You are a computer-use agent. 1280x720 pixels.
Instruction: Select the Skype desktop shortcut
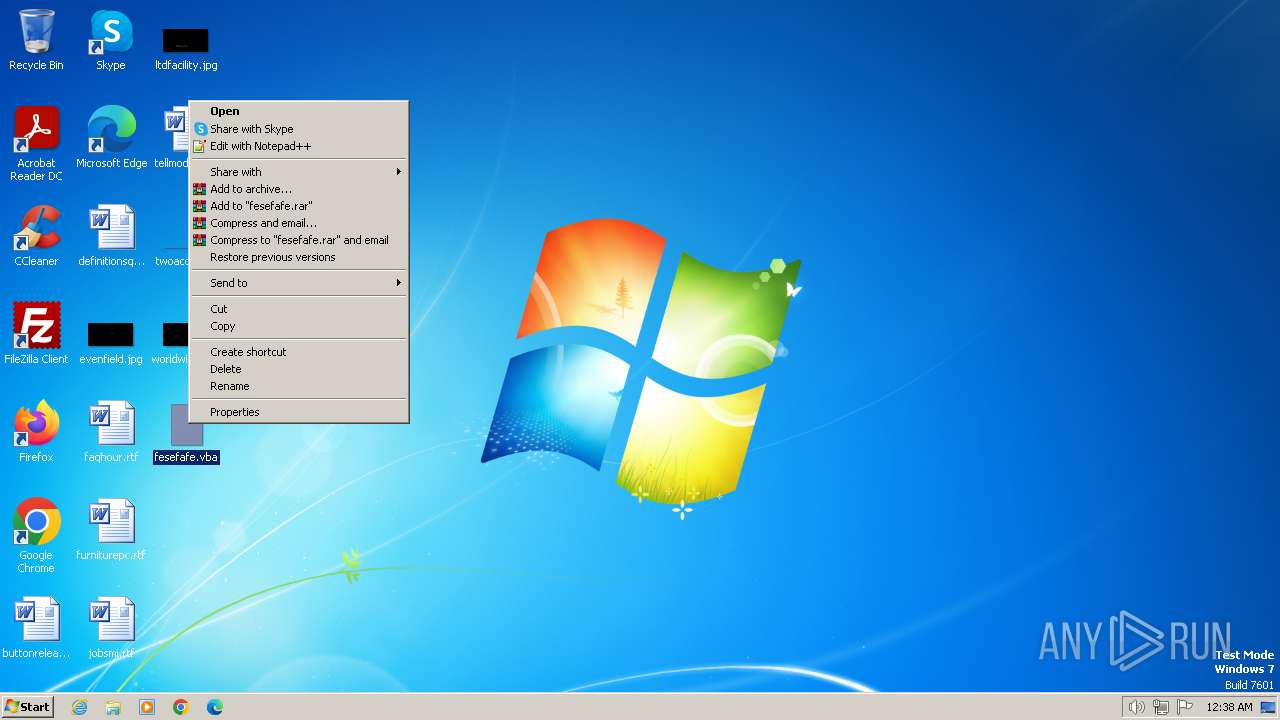click(x=111, y=40)
